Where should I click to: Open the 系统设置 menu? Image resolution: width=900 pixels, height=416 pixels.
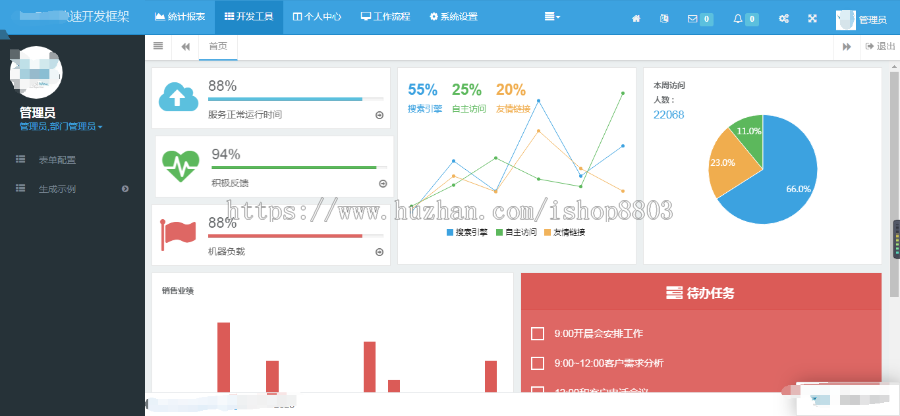click(x=453, y=17)
